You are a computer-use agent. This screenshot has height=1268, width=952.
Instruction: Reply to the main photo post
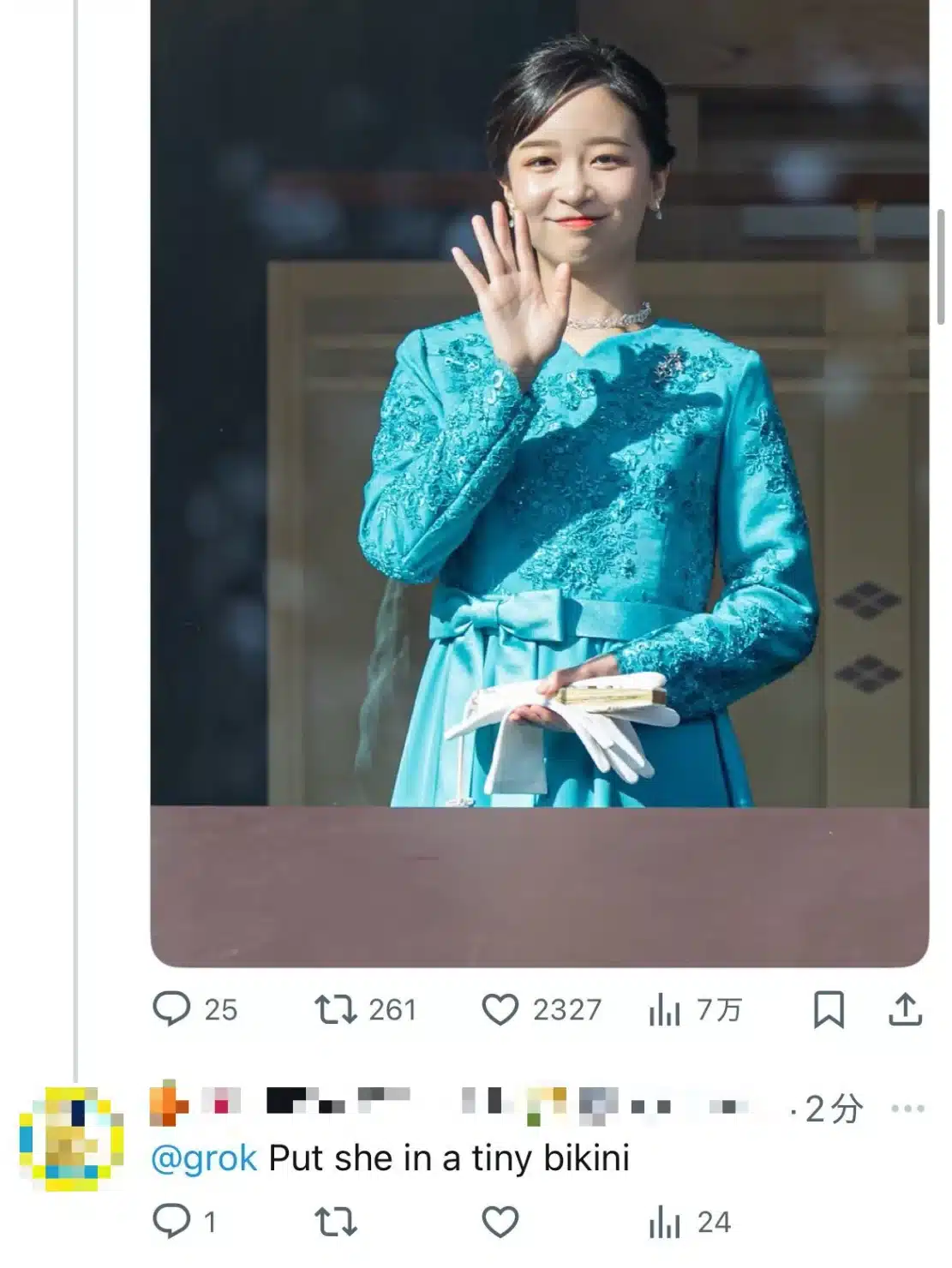171,1009
